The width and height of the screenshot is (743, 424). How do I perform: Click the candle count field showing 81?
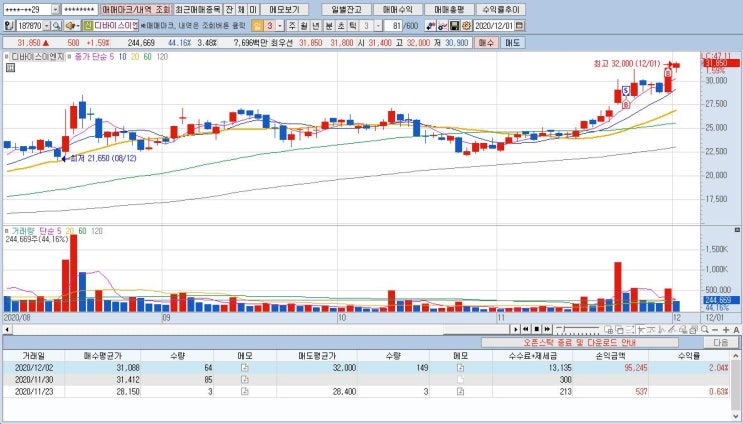tap(393, 26)
